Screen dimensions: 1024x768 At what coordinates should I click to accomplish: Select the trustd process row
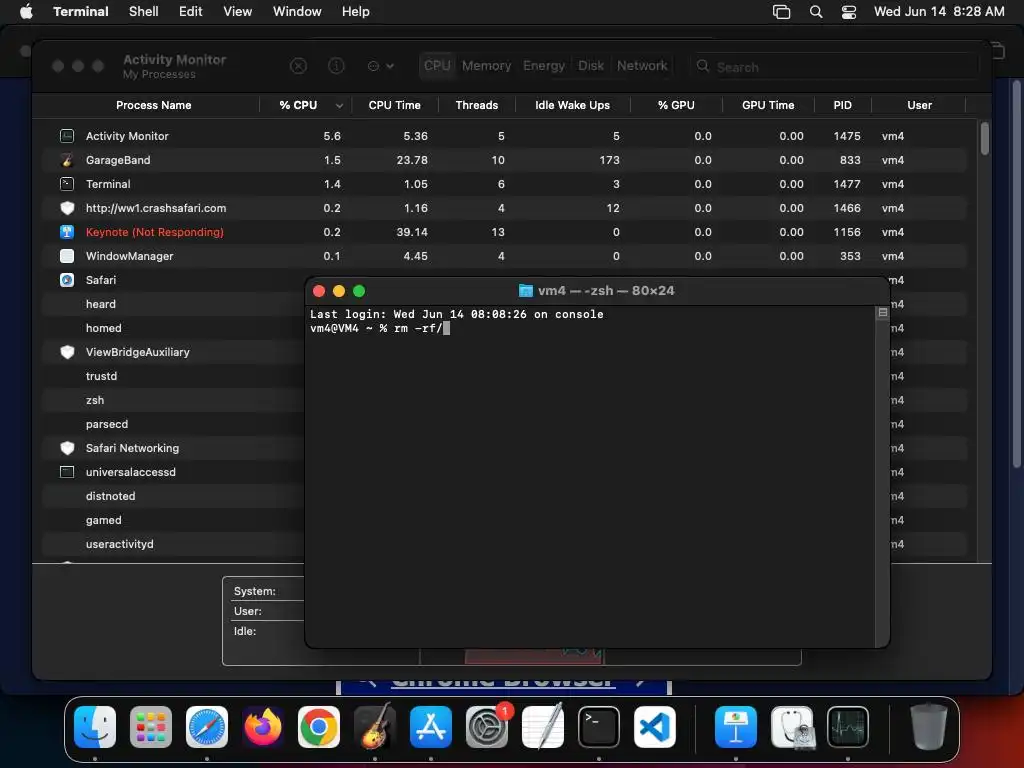coord(174,376)
